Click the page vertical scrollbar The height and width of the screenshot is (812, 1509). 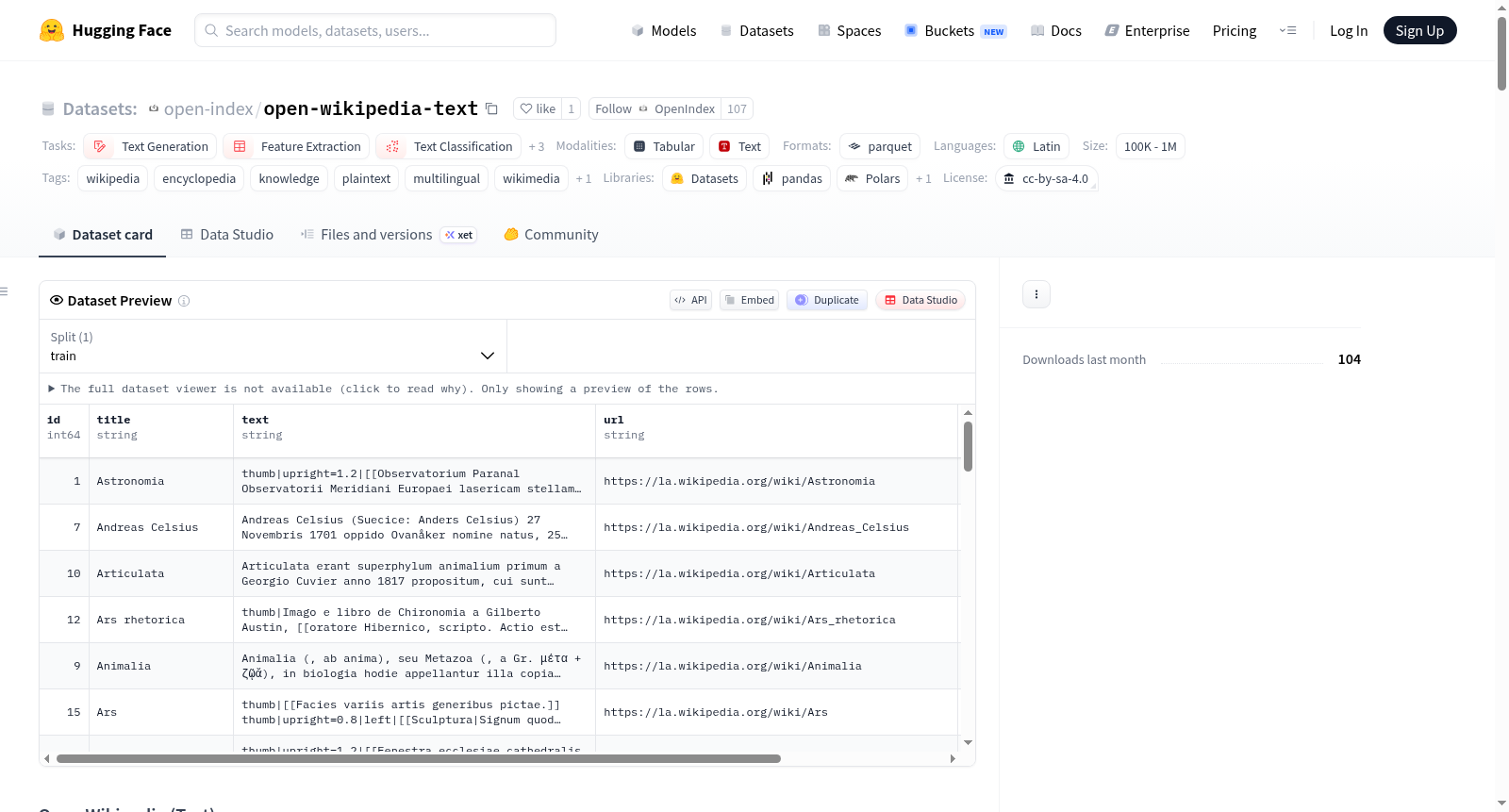click(x=1501, y=54)
